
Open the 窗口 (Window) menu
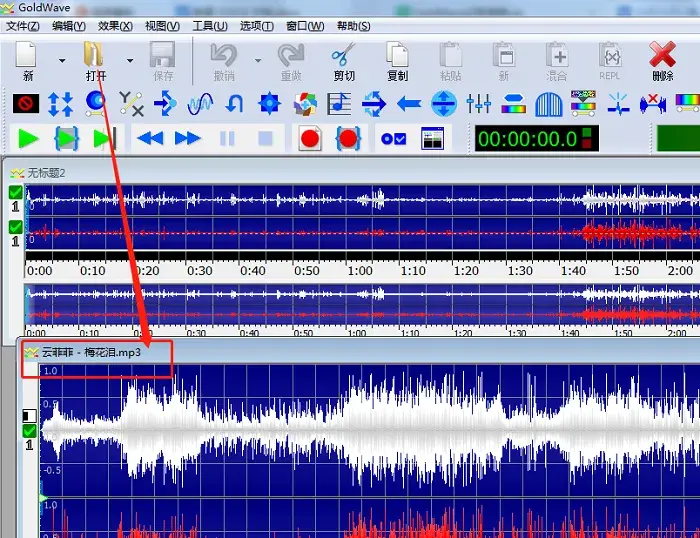[x=305, y=26]
